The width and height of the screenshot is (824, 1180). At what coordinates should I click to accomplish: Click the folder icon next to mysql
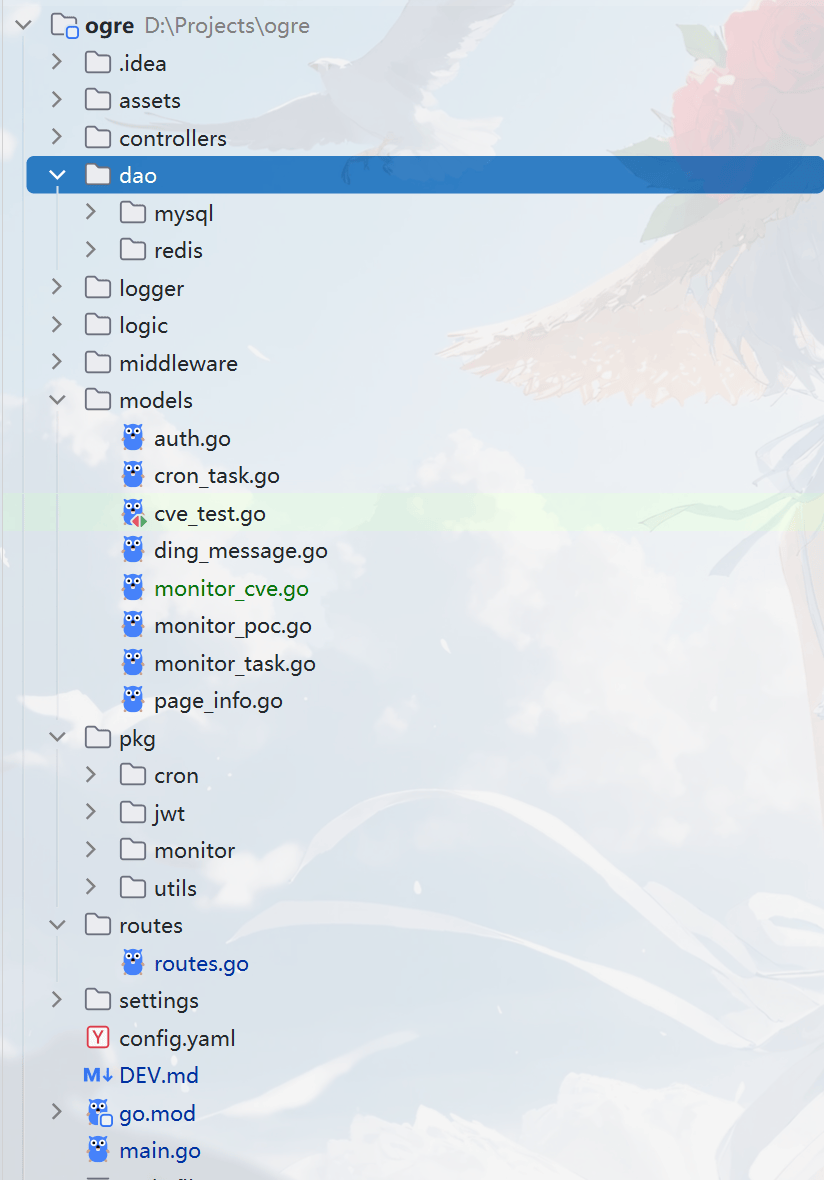(x=132, y=213)
